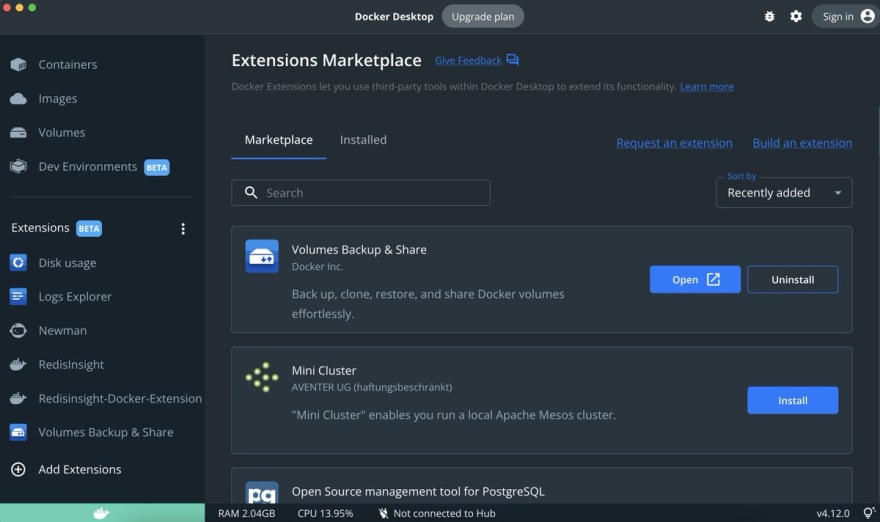The height and width of the screenshot is (522, 880).
Task: Open the Newman extension icon
Action: click(x=18, y=331)
